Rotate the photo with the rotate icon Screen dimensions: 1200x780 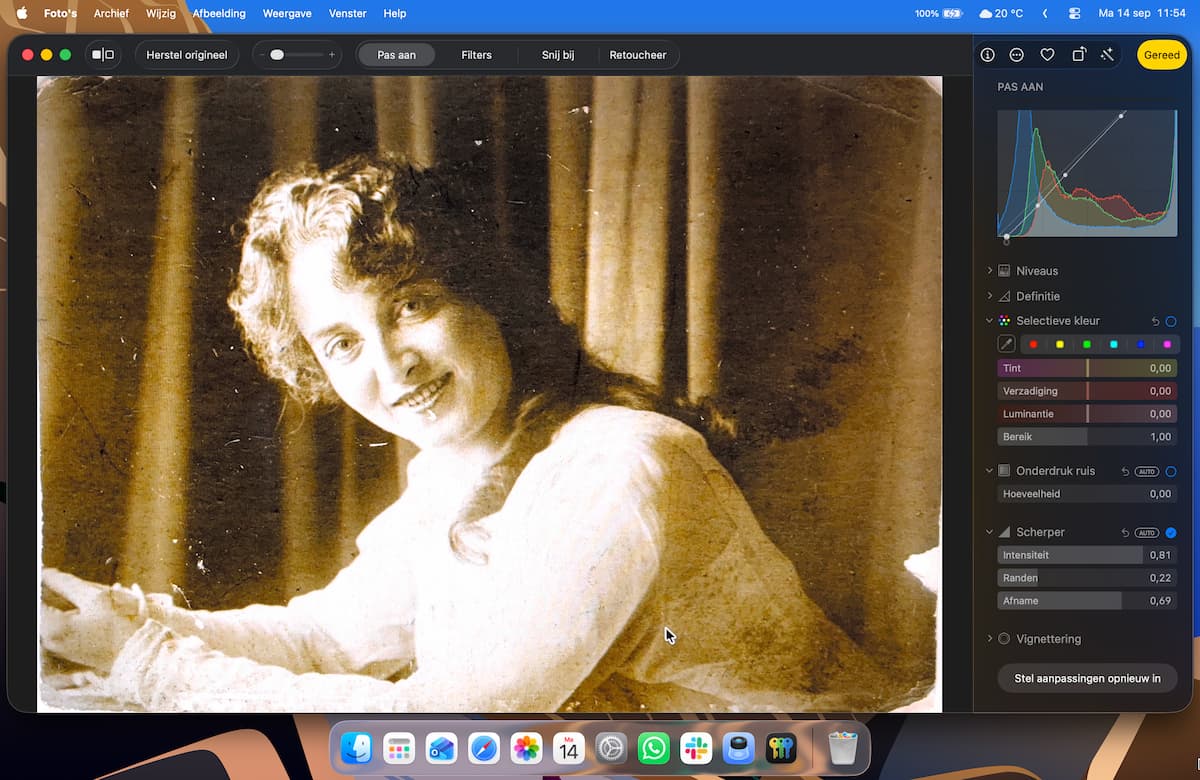tap(1078, 55)
